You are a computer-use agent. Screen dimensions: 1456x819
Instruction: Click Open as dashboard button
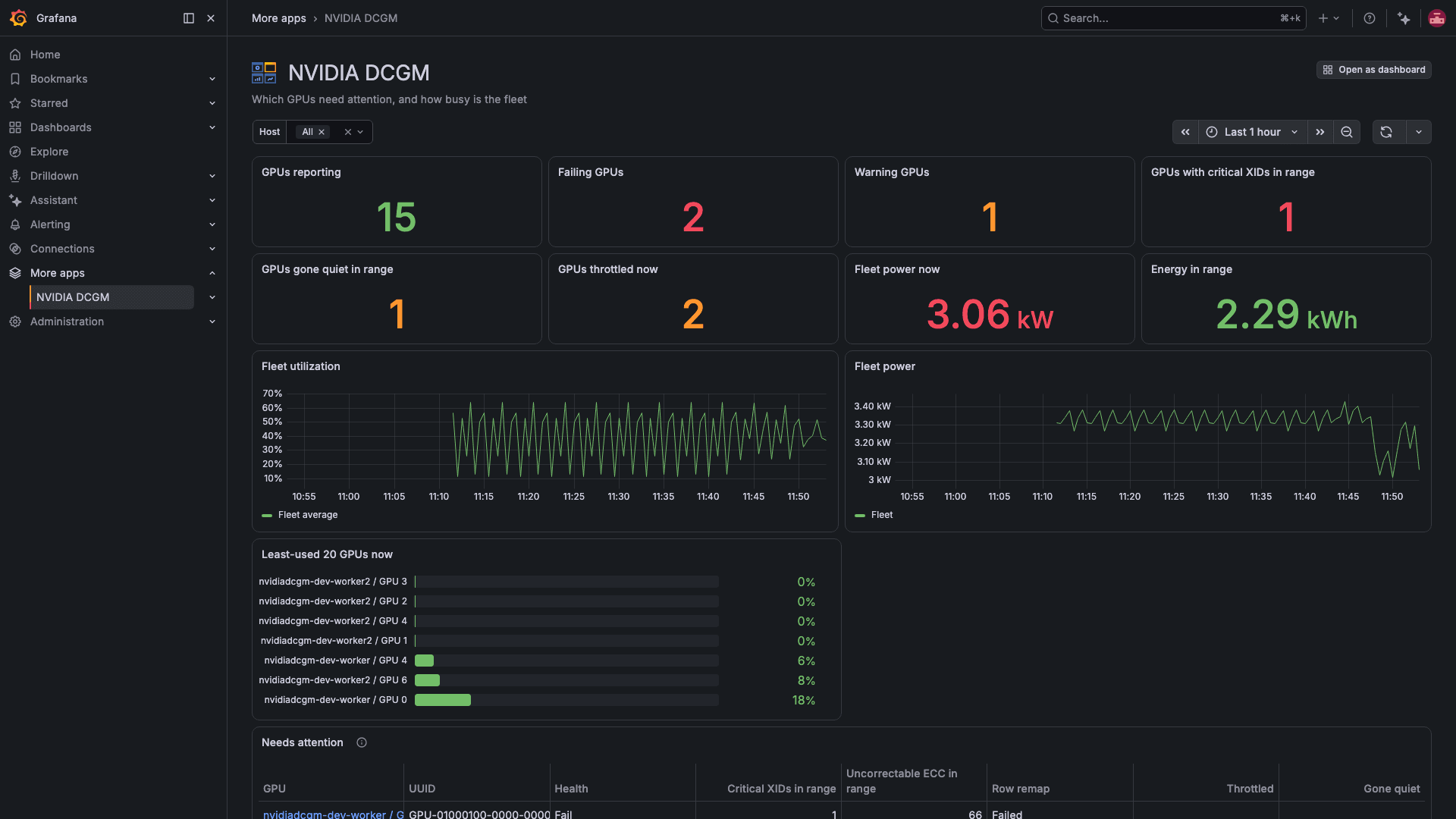coord(1374,70)
